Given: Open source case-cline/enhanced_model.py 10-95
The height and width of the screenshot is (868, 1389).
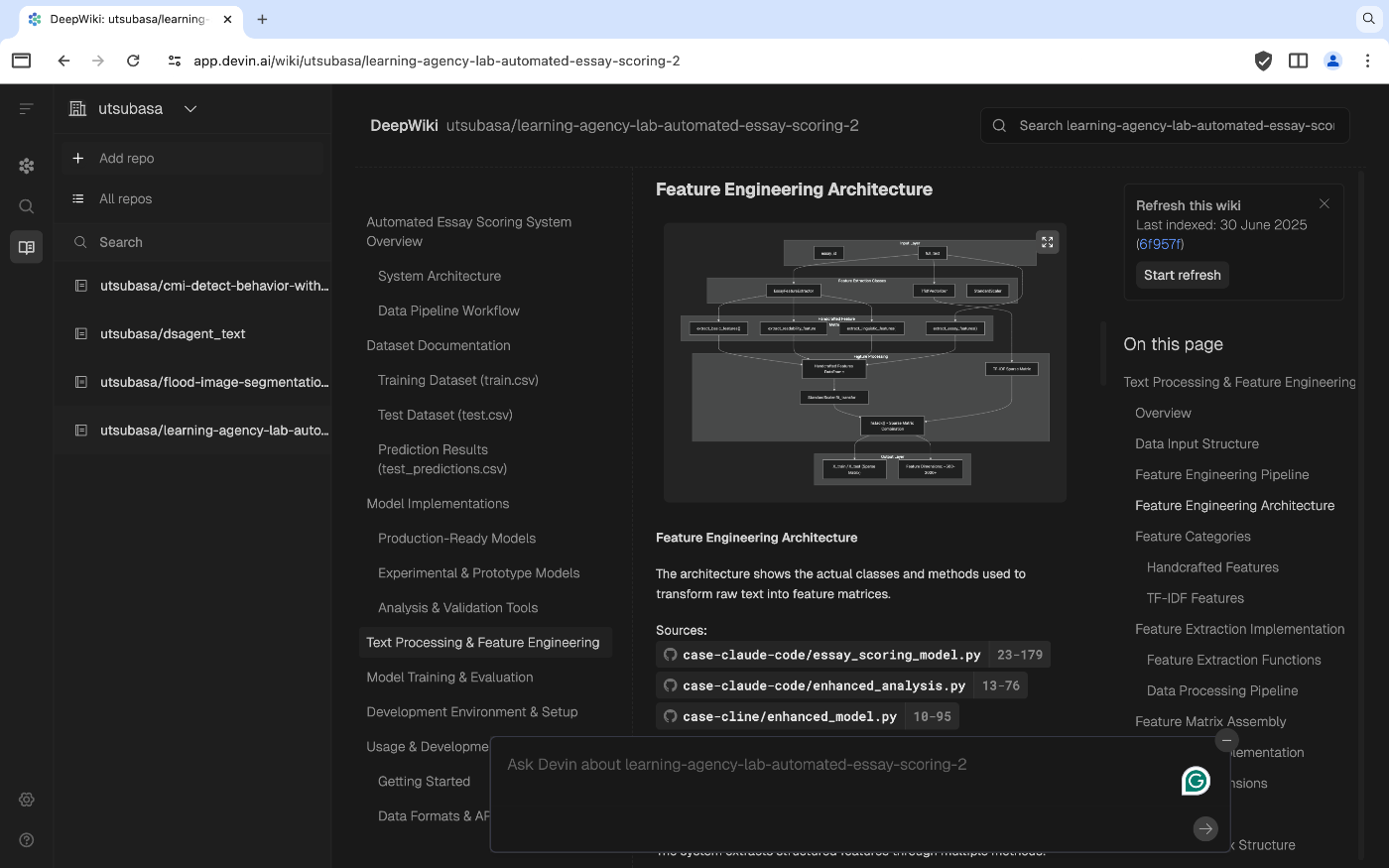Looking at the screenshot, I should coord(808,716).
